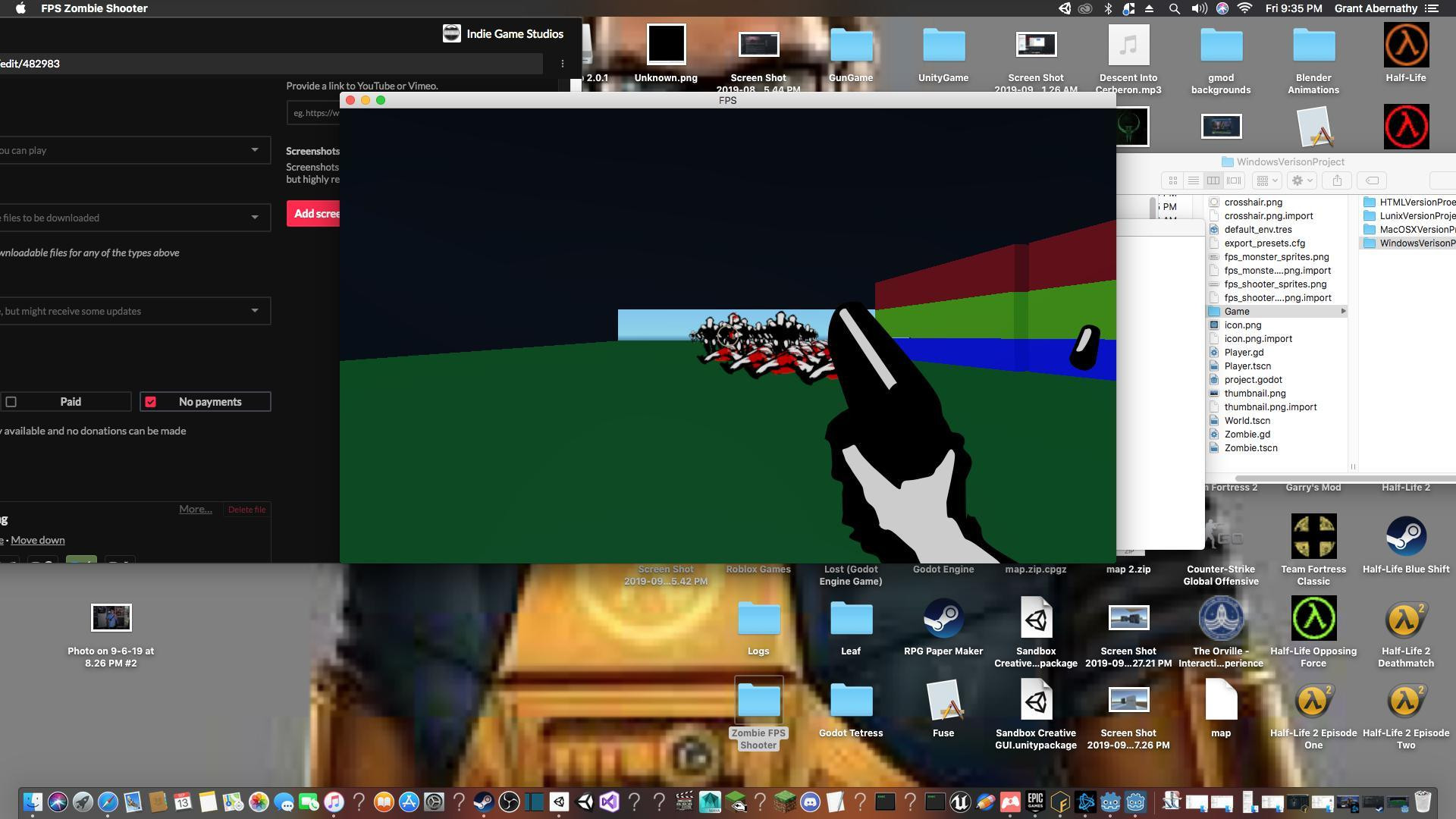Open Visual Studio from the Dock

click(610, 802)
